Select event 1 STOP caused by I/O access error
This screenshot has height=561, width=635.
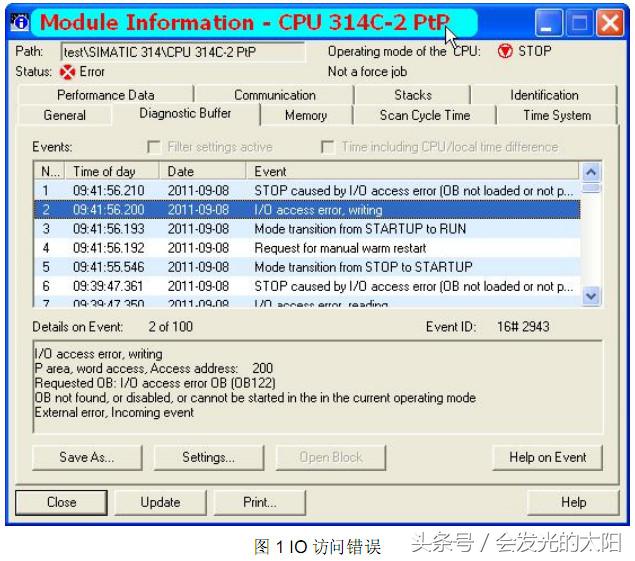pyautogui.click(x=307, y=191)
